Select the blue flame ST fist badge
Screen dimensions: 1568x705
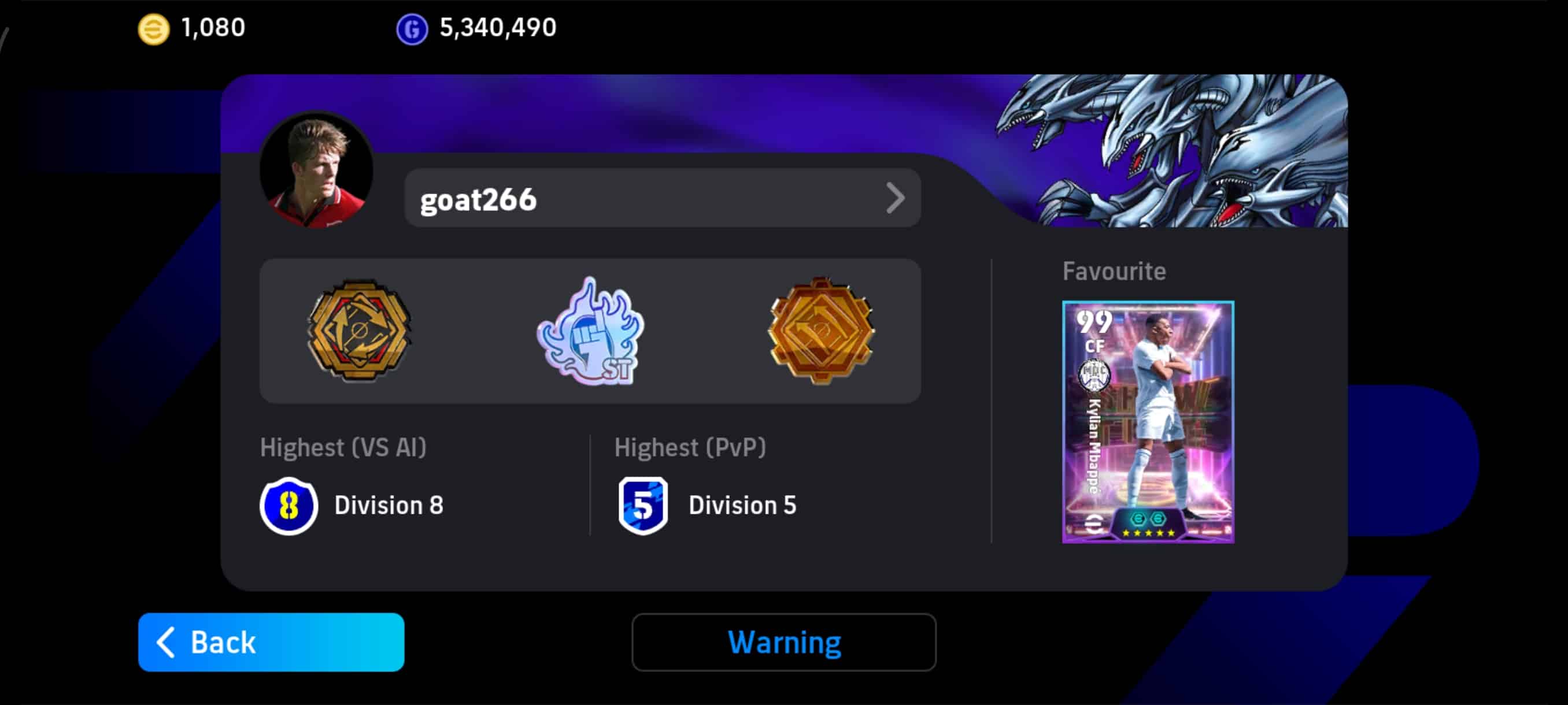pyautogui.click(x=590, y=331)
